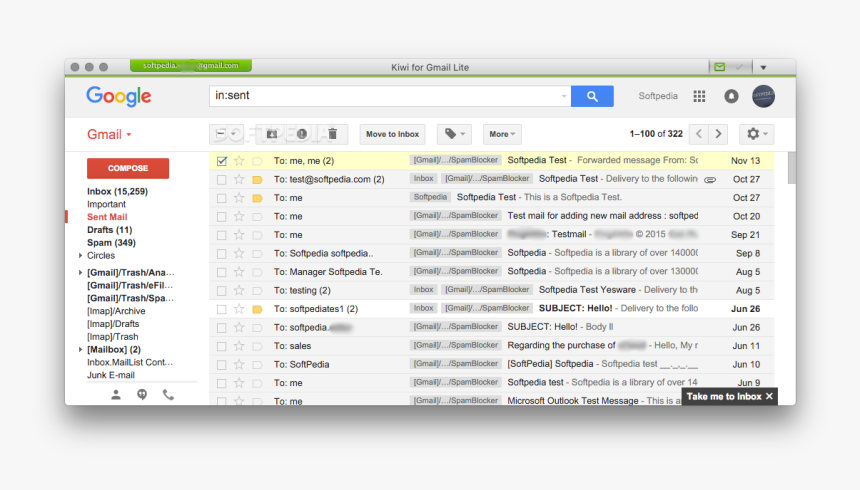860x490 pixels.
Task: Expand the Circles section
Action: pyautogui.click(x=81, y=256)
